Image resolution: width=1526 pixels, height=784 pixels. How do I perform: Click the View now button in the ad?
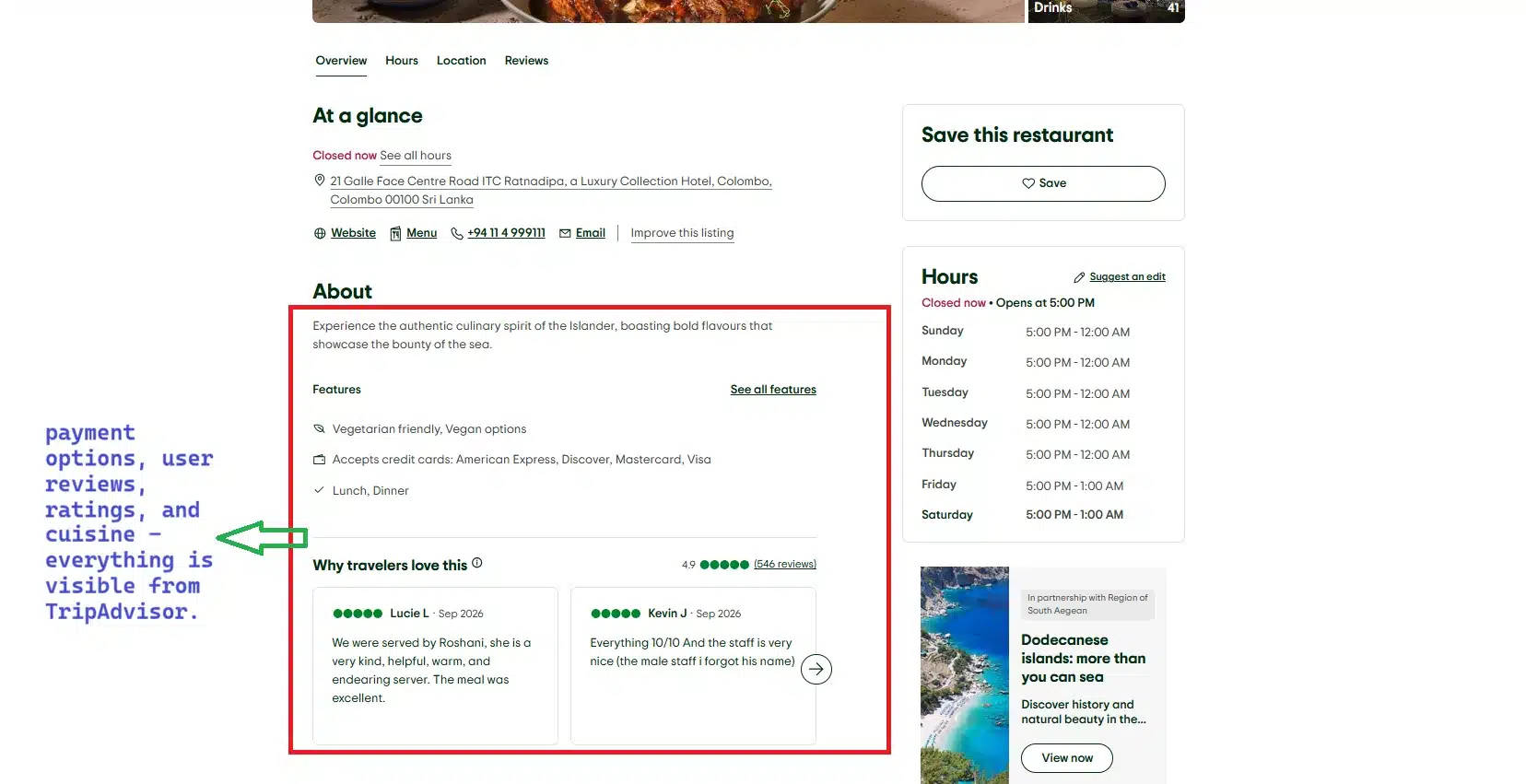(x=1067, y=758)
